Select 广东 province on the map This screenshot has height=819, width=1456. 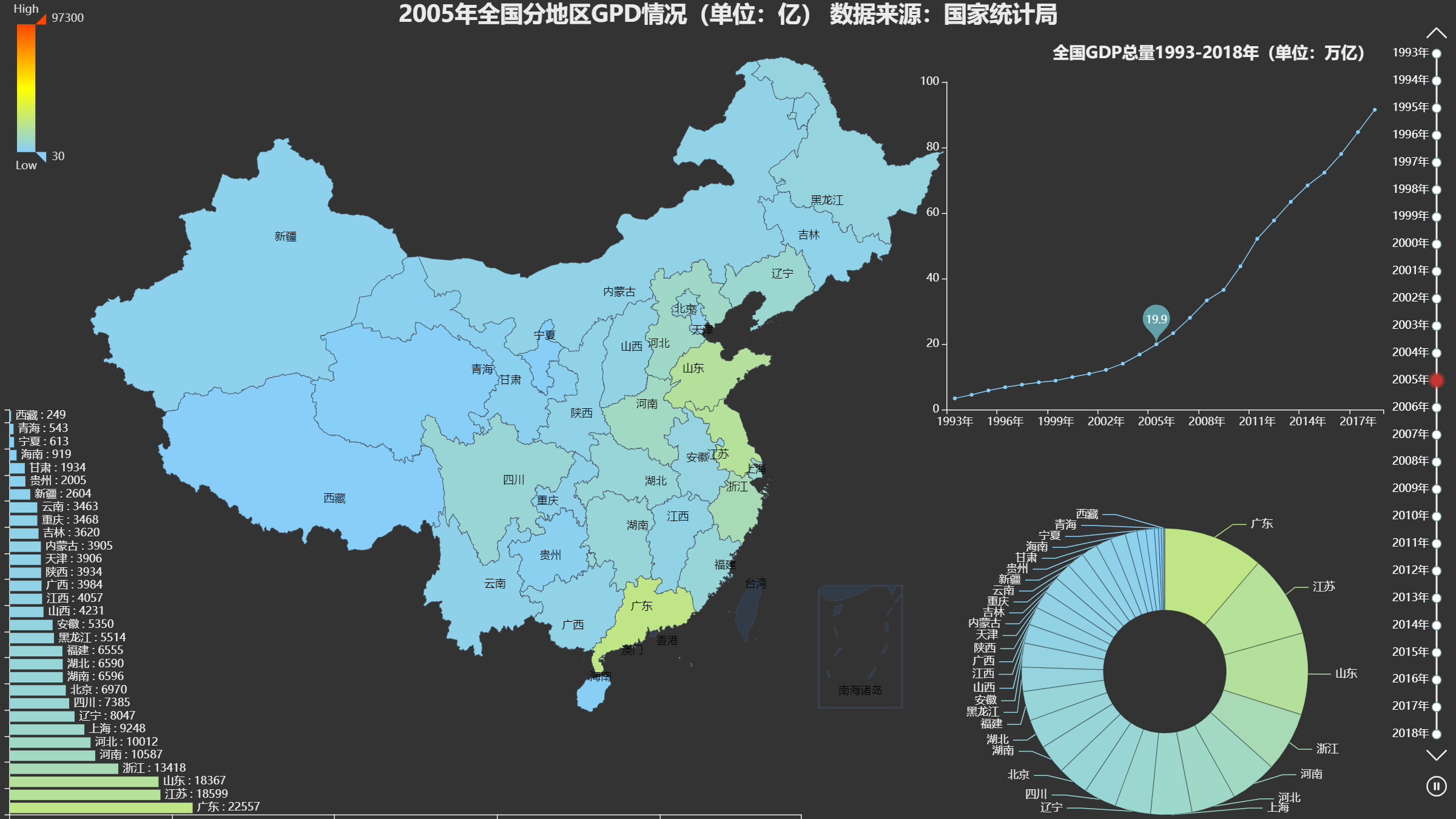(x=642, y=605)
